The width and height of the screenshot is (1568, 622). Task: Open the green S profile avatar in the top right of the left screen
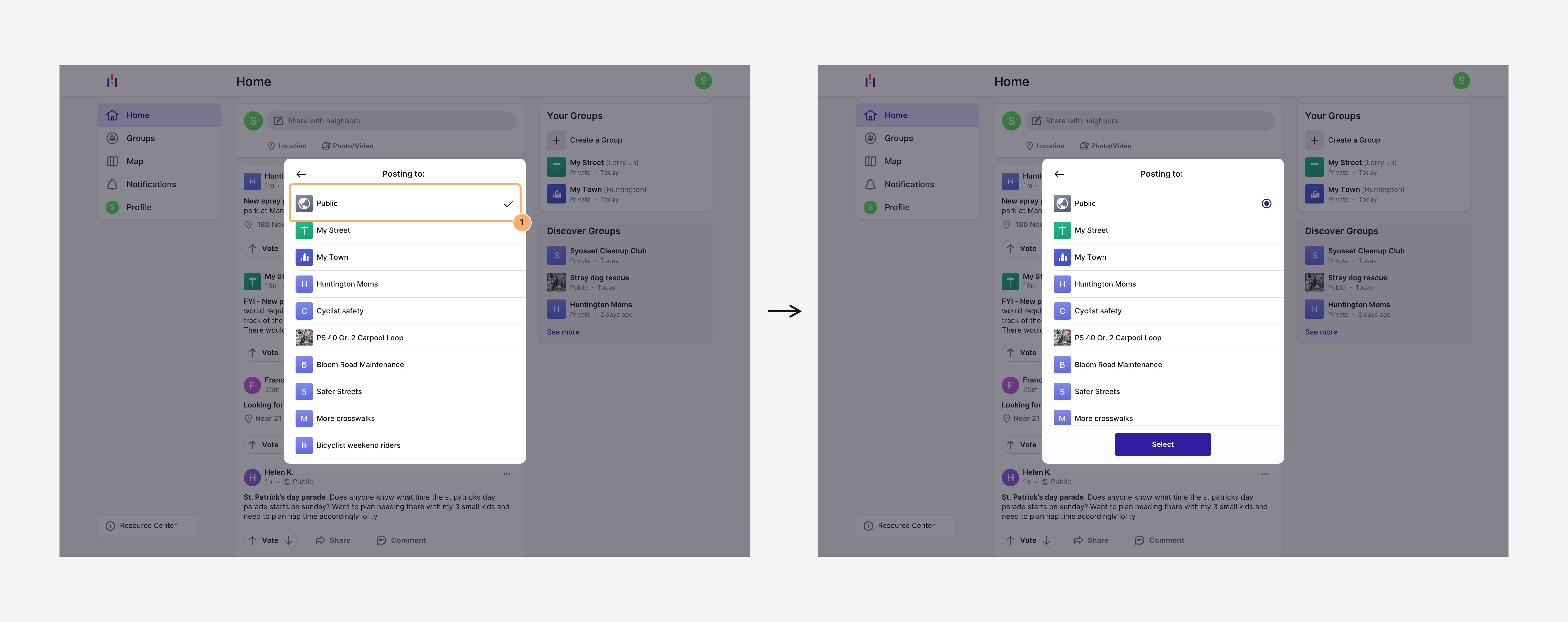[x=703, y=81]
